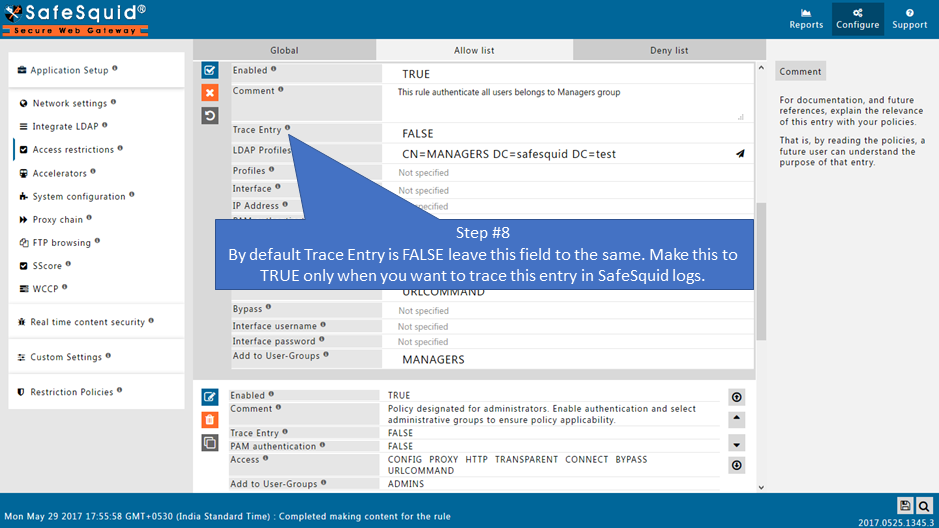Click the ADMINS user-group value

click(405, 484)
